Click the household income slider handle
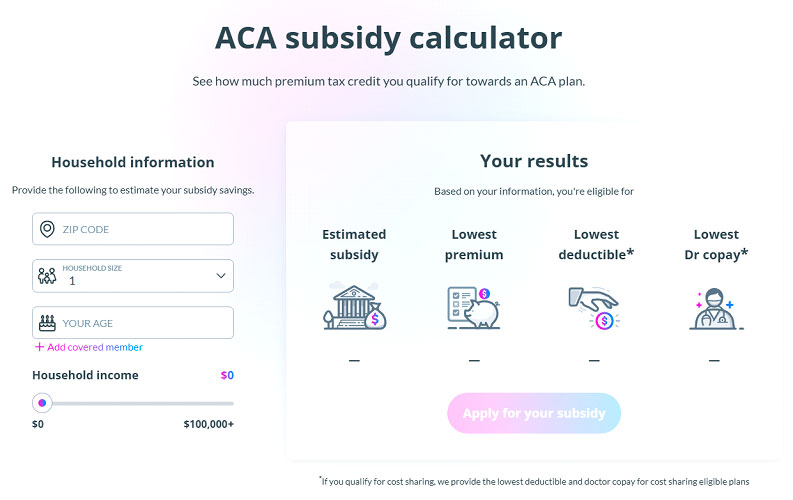The image size is (793, 500). click(42, 403)
